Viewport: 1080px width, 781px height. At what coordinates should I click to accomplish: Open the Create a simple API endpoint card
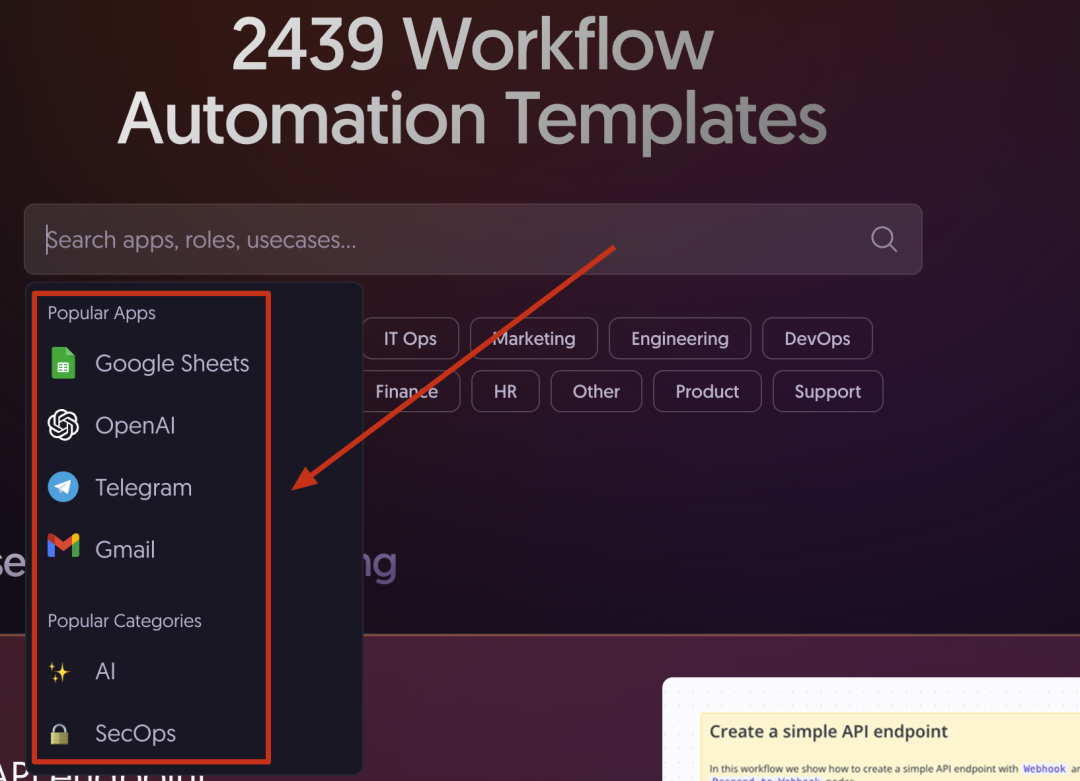871,729
